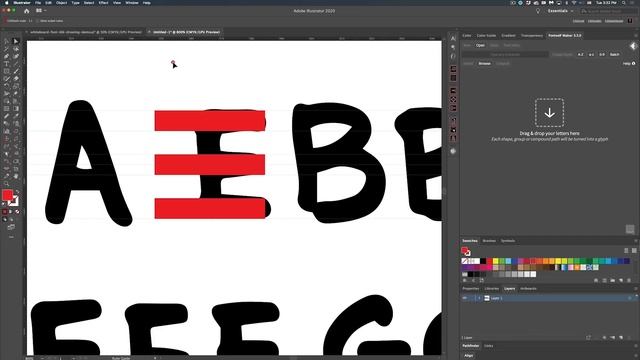Open the Properties tab

[471, 289]
